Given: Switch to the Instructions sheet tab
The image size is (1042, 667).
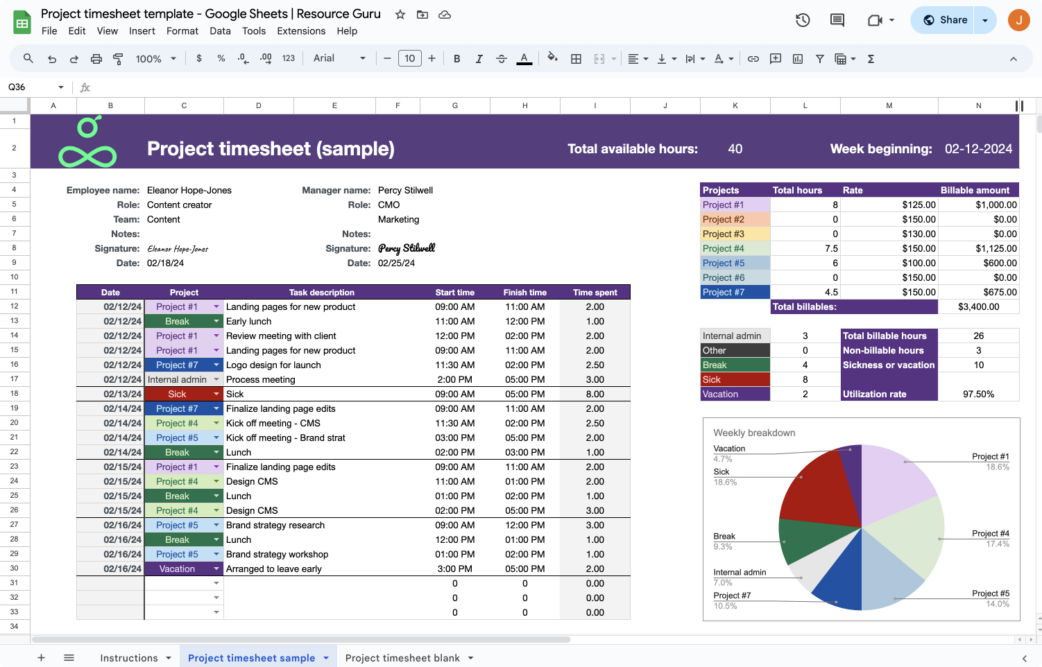Looking at the screenshot, I should click(x=128, y=657).
